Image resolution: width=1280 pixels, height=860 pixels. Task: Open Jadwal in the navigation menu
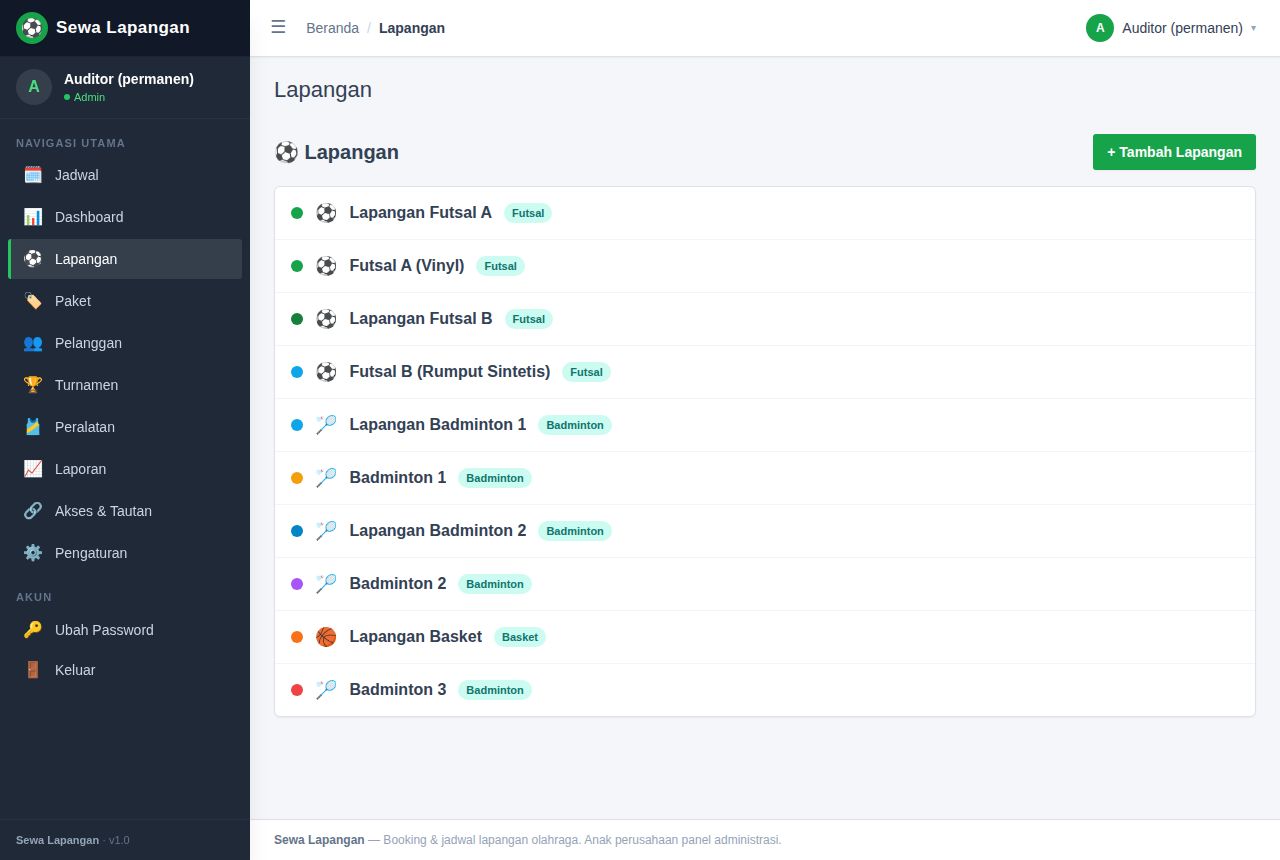(125, 175)
